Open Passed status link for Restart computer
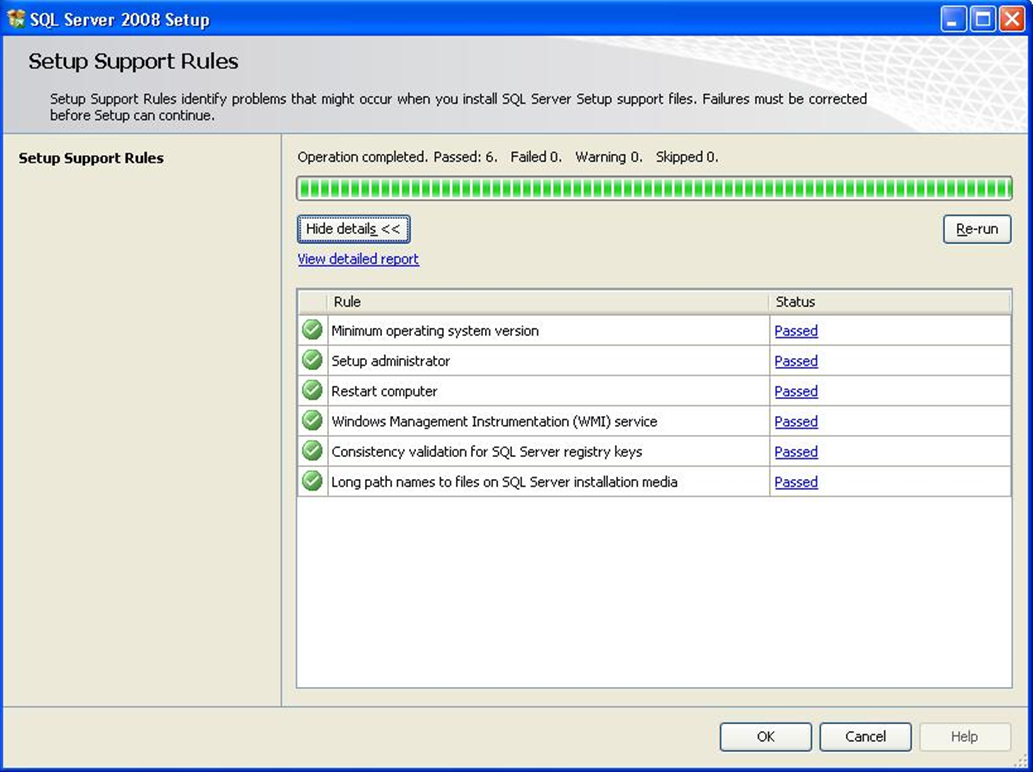1033x772 pixels. [x=796, y=391]
